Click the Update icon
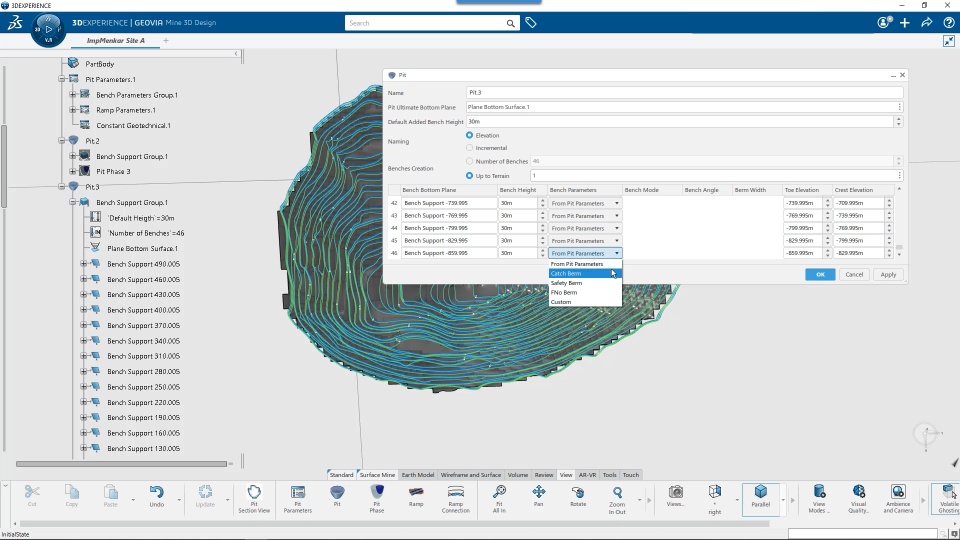960x540 pixels. click(x=205, y=496)
